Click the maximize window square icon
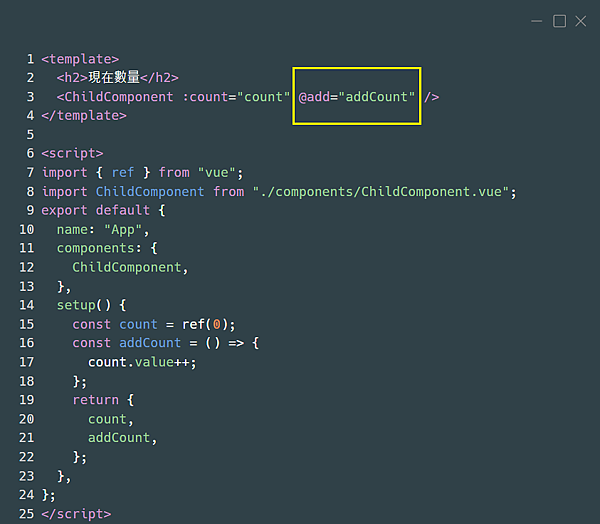 [x=559, y=21]
